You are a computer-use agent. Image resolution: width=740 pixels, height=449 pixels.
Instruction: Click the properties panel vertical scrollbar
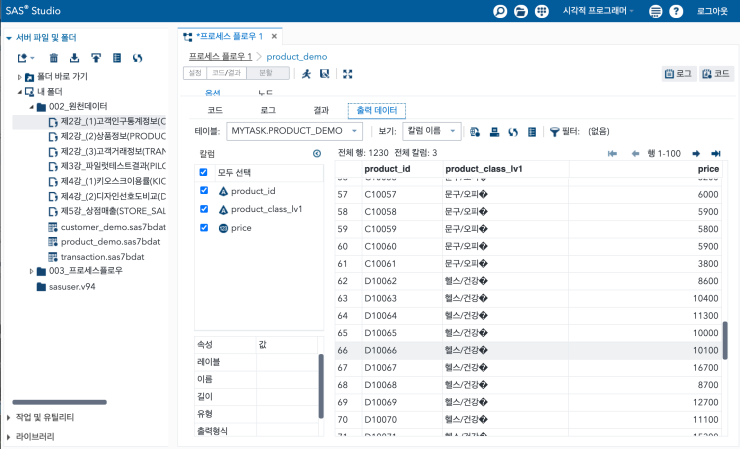[321, 386]
